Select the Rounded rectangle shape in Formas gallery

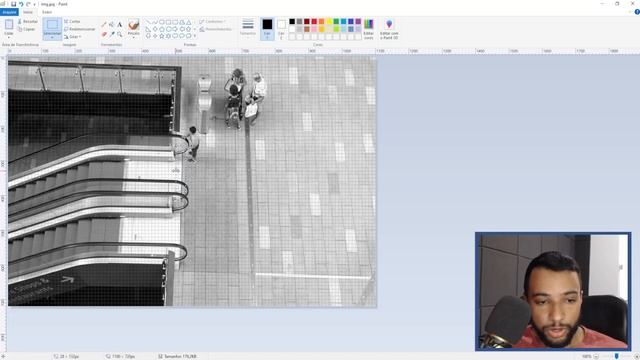coord(175,22)
